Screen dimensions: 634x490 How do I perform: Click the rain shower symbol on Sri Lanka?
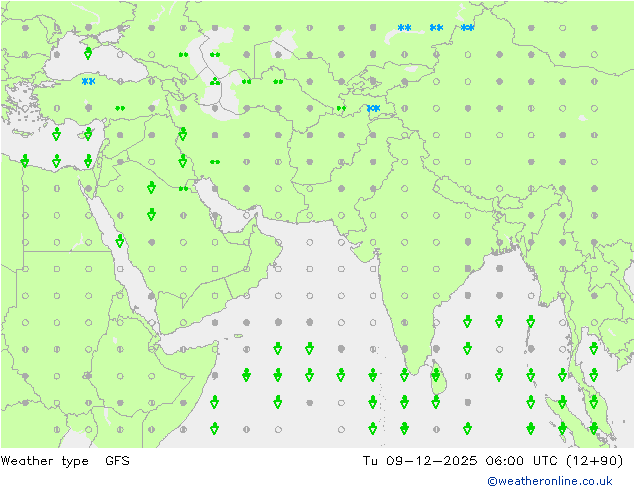pyautogui.click(x=436, y=375)
